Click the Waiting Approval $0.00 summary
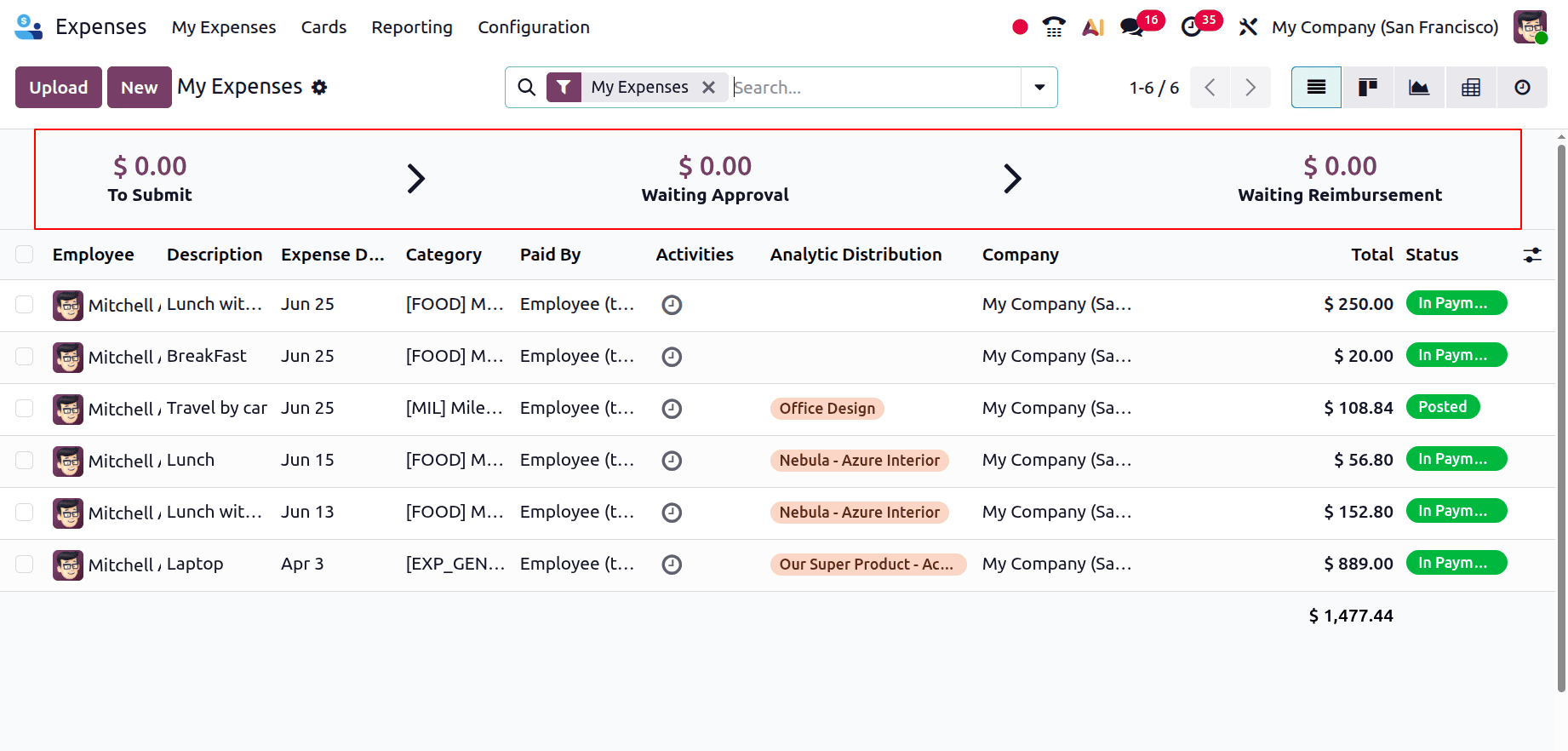Viewport: 1568px width, 751px height. tap(715, 179)
